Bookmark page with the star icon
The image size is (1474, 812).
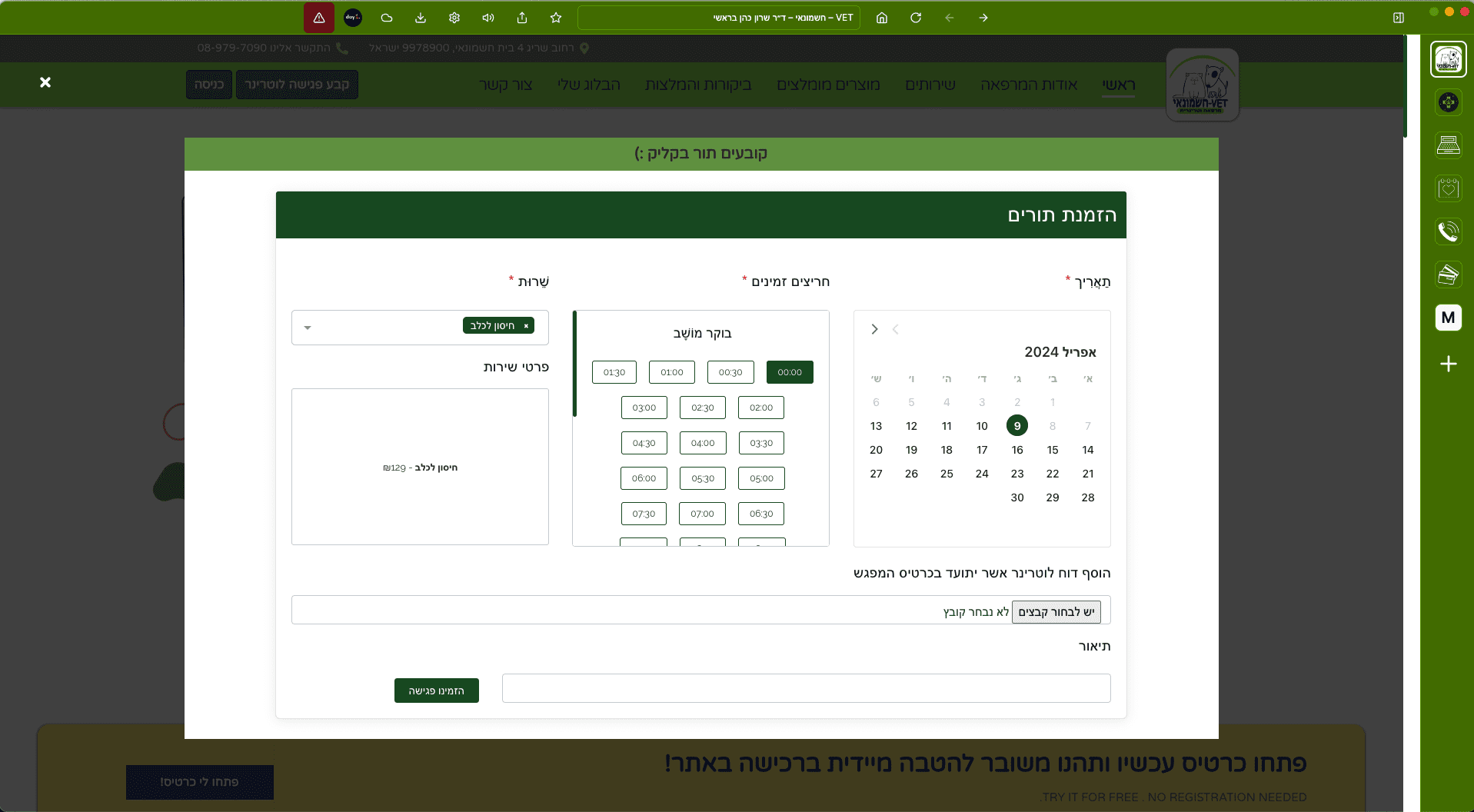(556, 18)
